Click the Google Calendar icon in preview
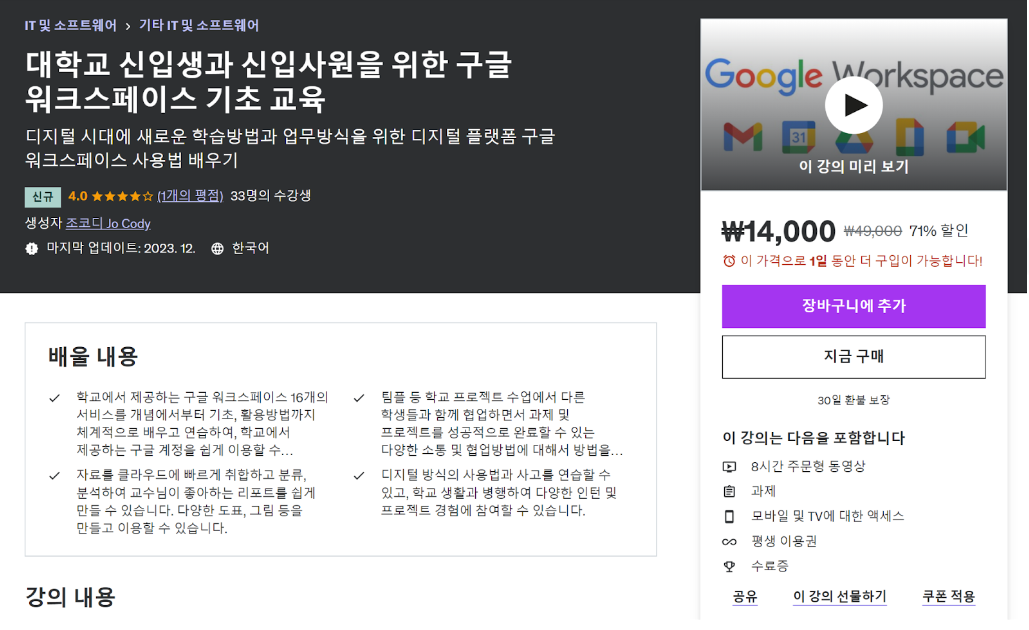1029x630 pixels. click(x=799, y=136)
